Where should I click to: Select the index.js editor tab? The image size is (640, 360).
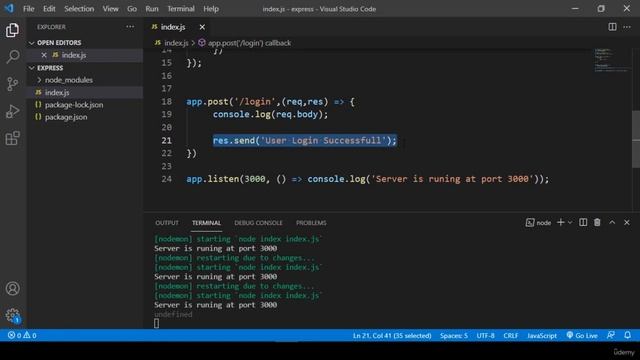pyautogui.click(x=173, y=27)
